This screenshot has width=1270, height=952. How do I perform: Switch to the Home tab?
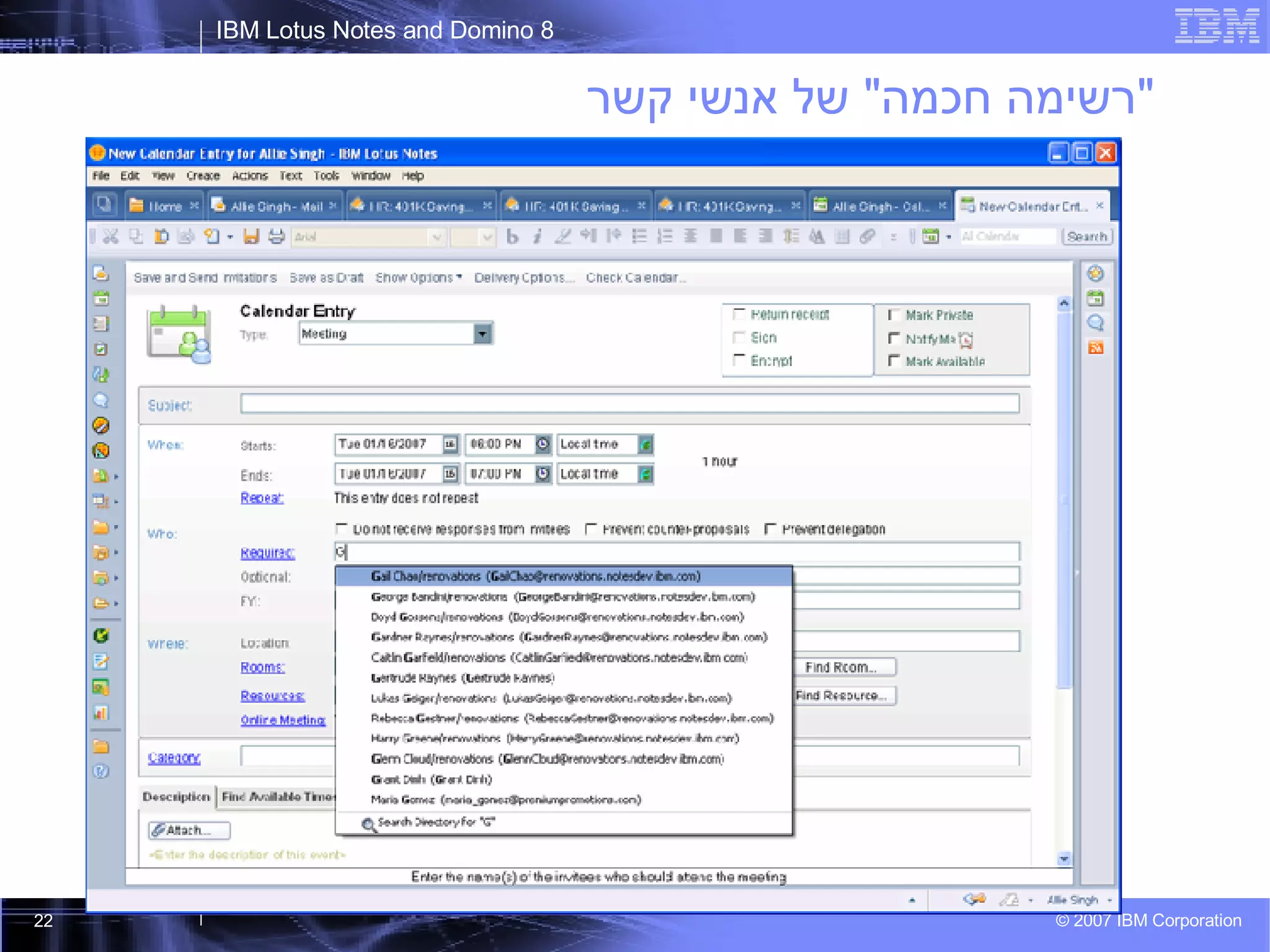pos(165,206)
